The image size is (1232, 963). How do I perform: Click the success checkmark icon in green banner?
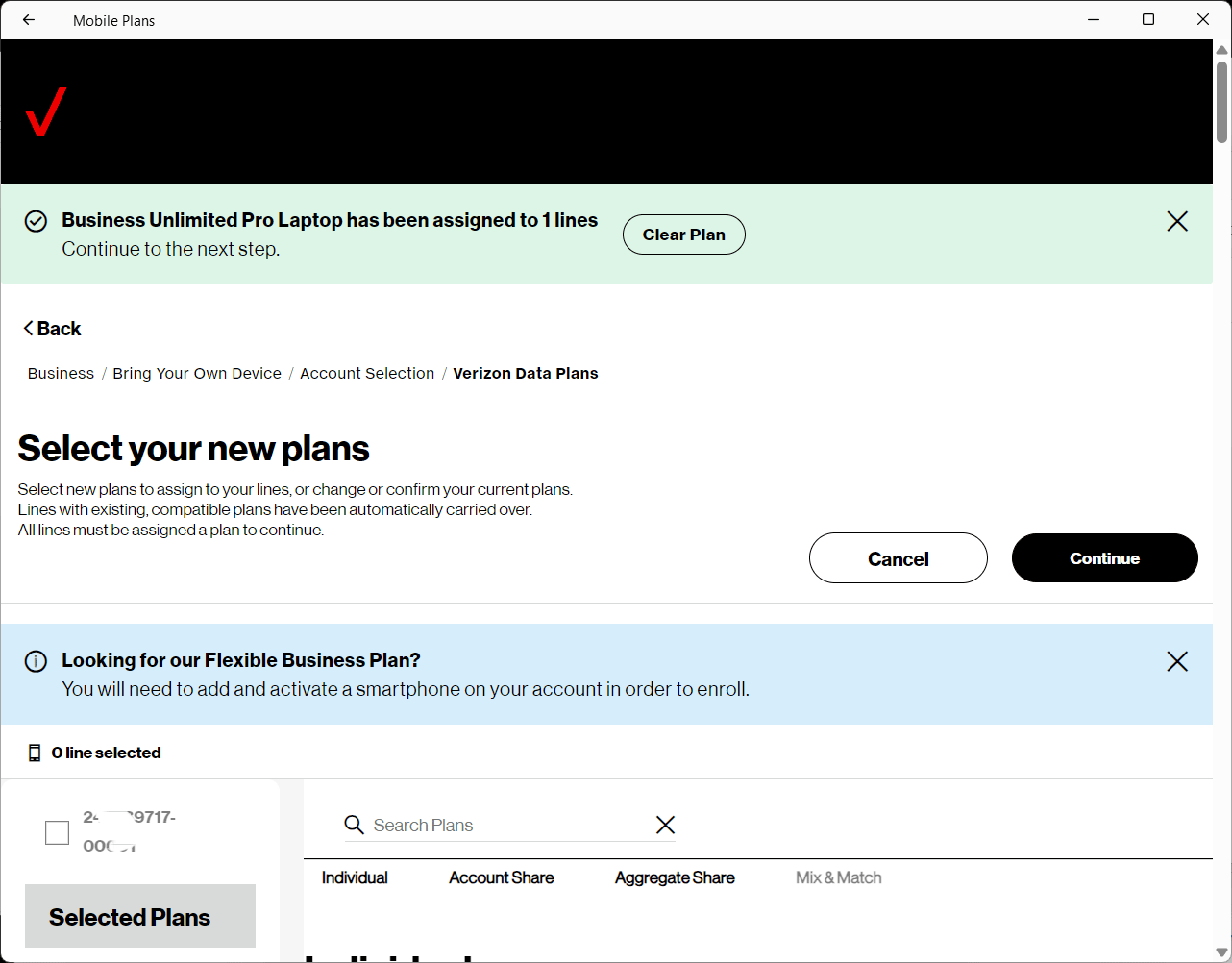click(x=36, y=221)
